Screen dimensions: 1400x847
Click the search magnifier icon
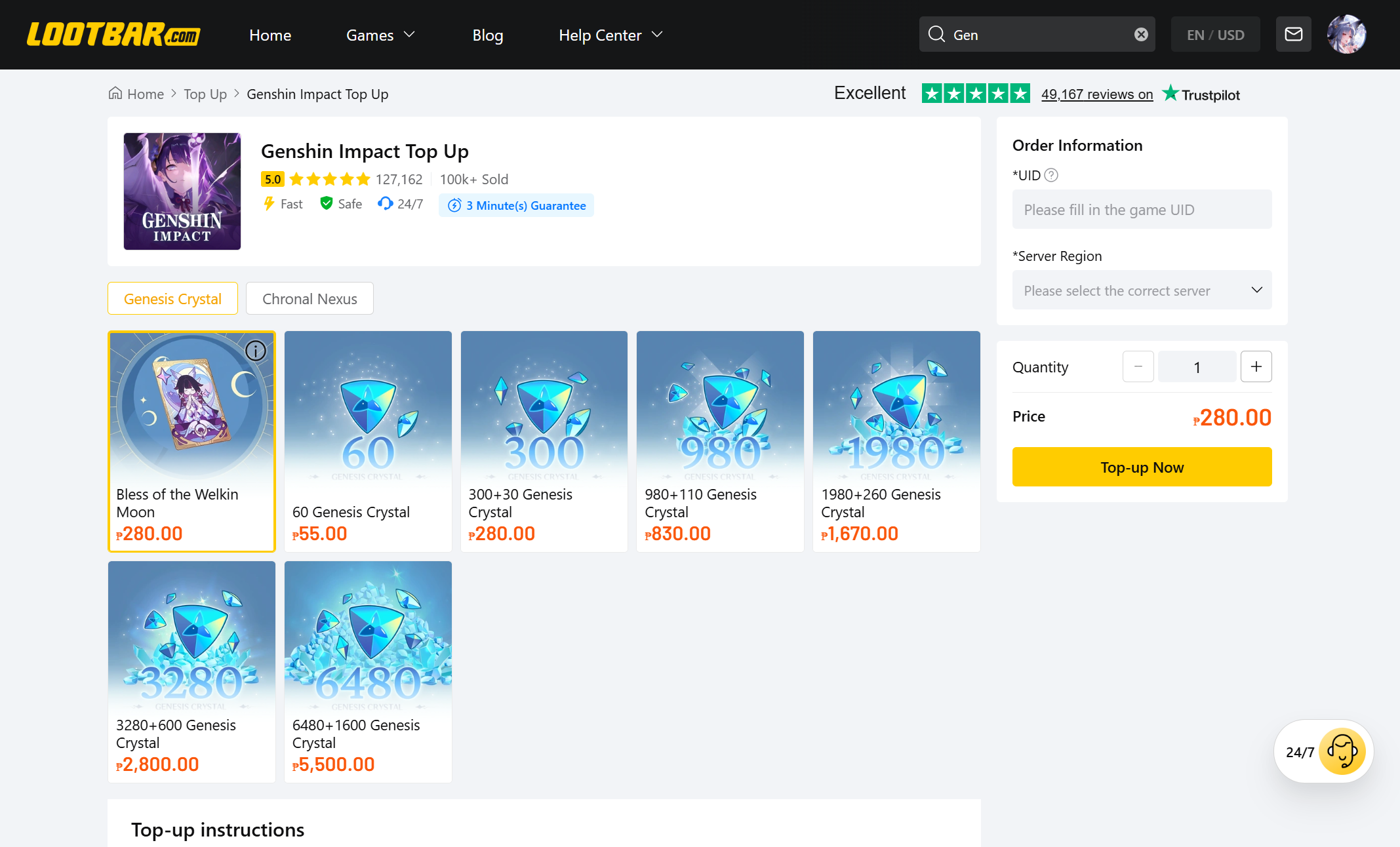pyautogui.click(x=936, y=34)
